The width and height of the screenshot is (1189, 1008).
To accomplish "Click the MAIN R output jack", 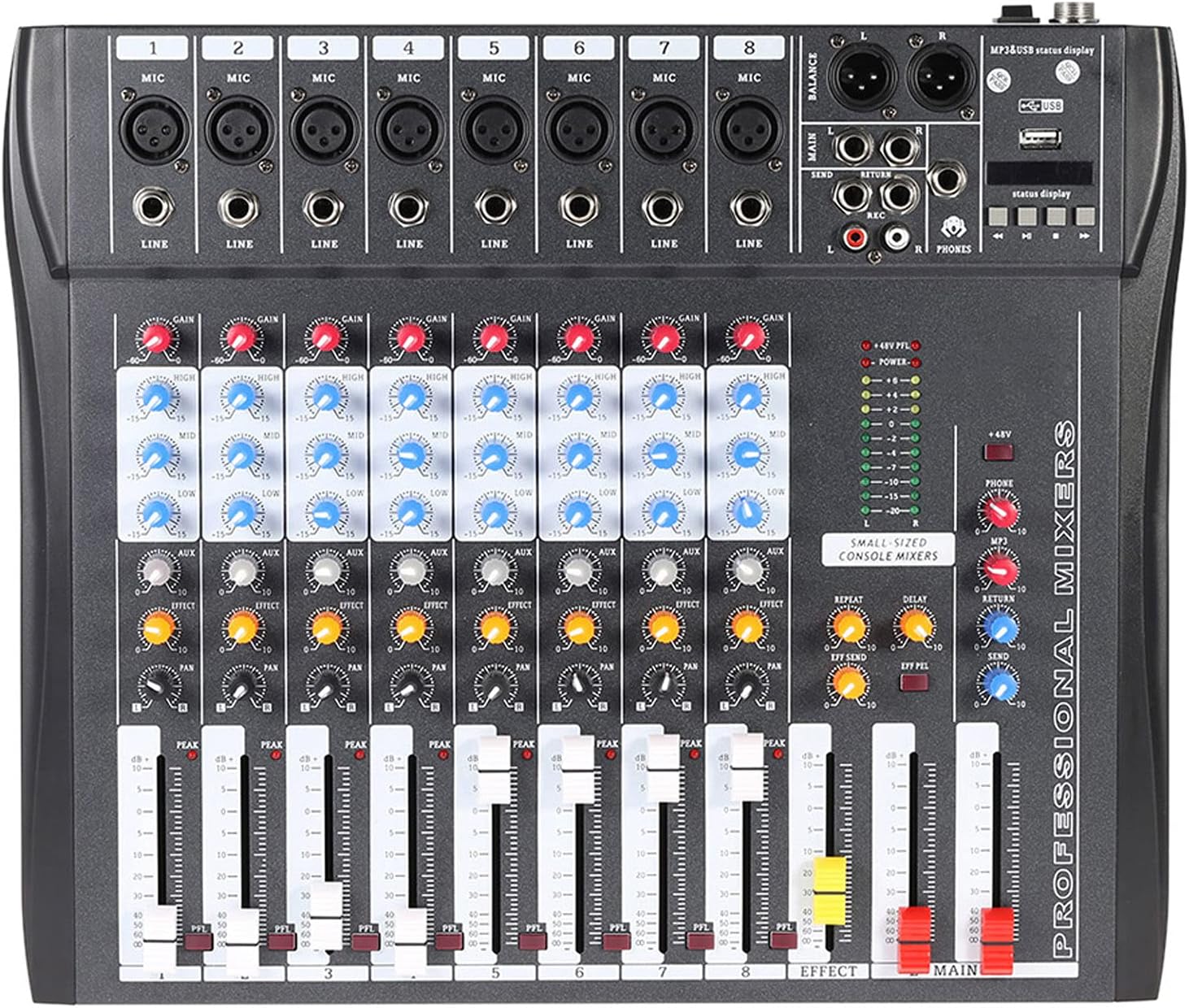I will click(x=899, y=148).
